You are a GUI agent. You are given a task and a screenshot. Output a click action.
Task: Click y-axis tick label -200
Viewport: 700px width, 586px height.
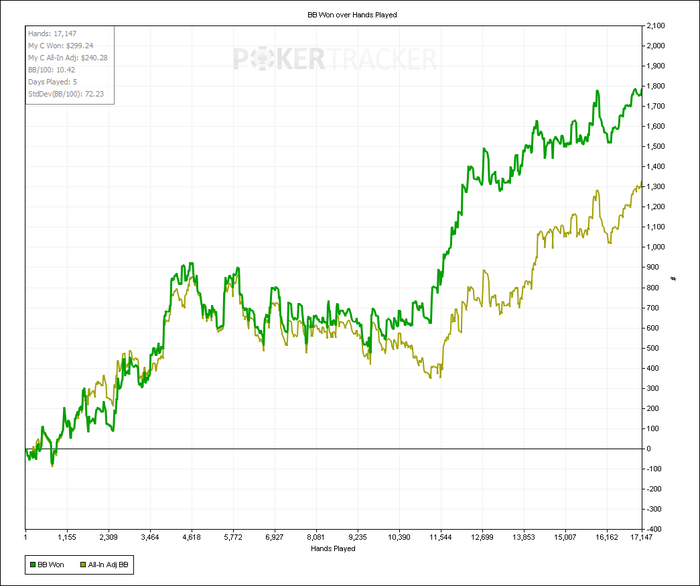[x=654, y=489]
